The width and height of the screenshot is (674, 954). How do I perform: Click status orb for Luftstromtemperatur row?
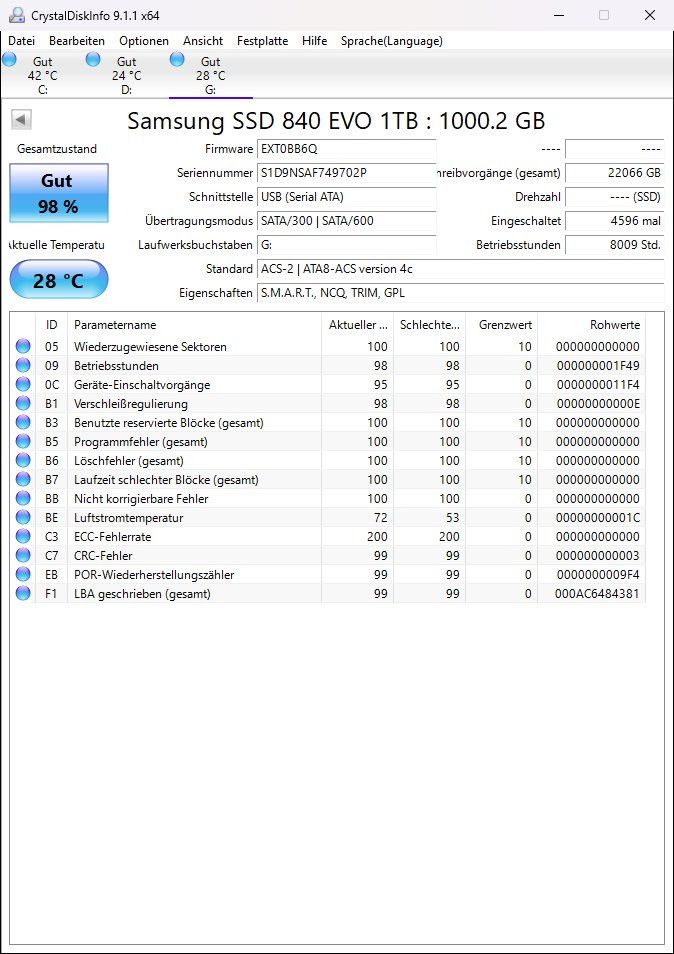pos(23,518)
